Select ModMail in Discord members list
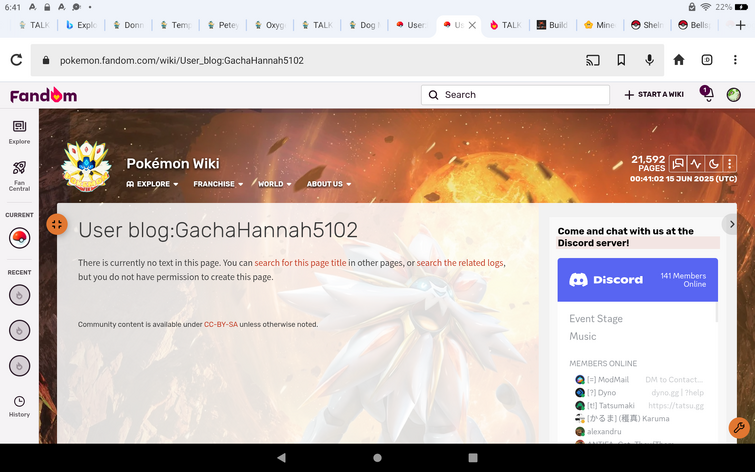 tap(639, 380)
